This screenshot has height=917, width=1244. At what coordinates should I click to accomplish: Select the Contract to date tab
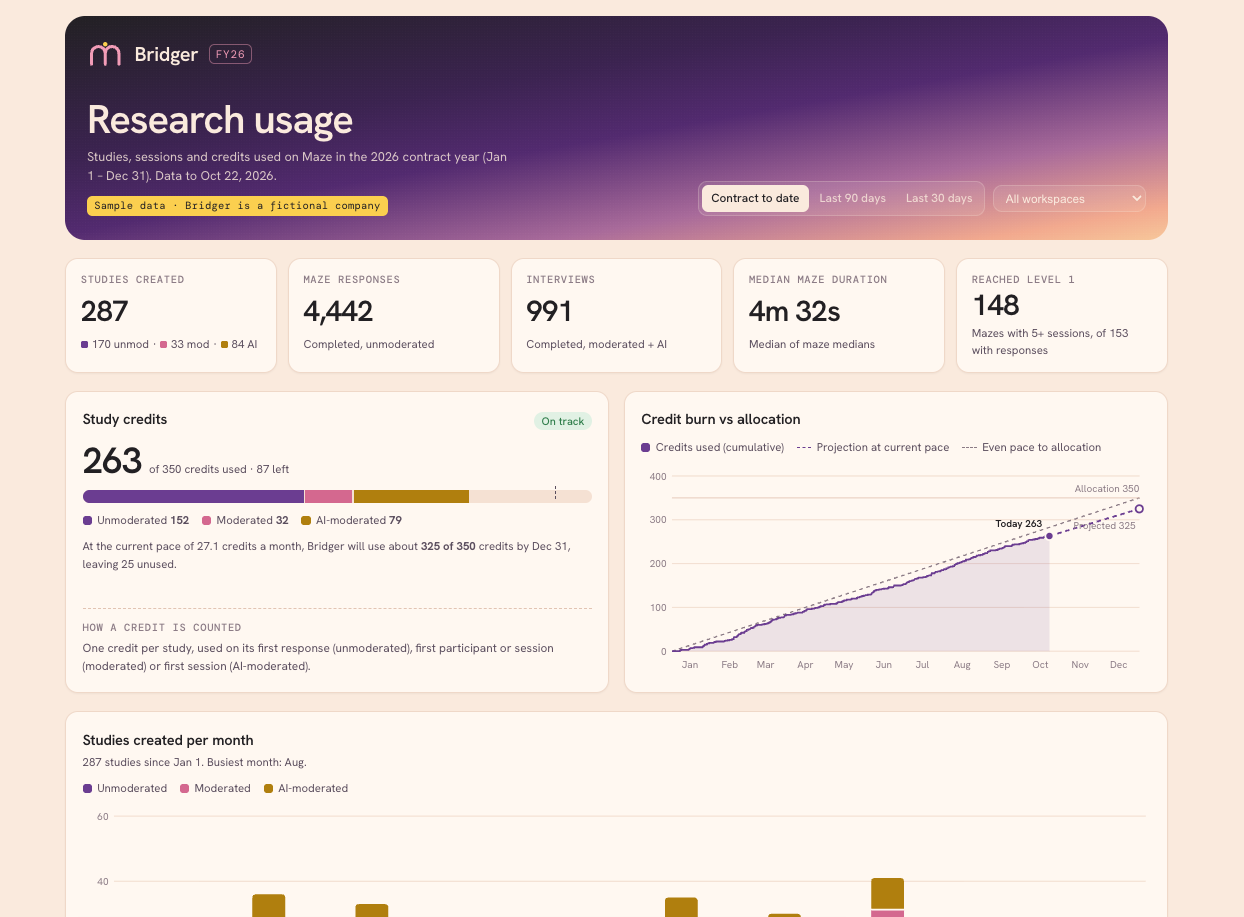755,198
